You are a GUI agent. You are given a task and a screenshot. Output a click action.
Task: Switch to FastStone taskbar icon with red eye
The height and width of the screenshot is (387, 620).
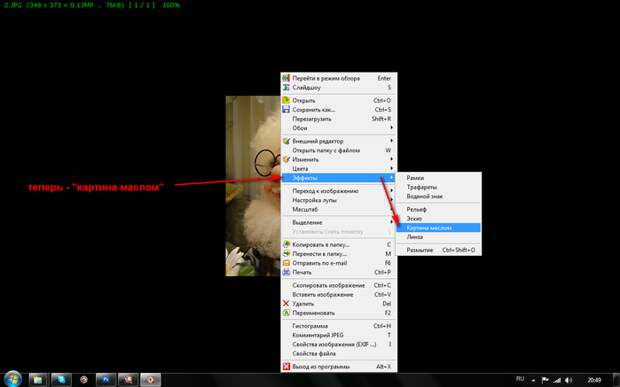click(x=151, y=379)
